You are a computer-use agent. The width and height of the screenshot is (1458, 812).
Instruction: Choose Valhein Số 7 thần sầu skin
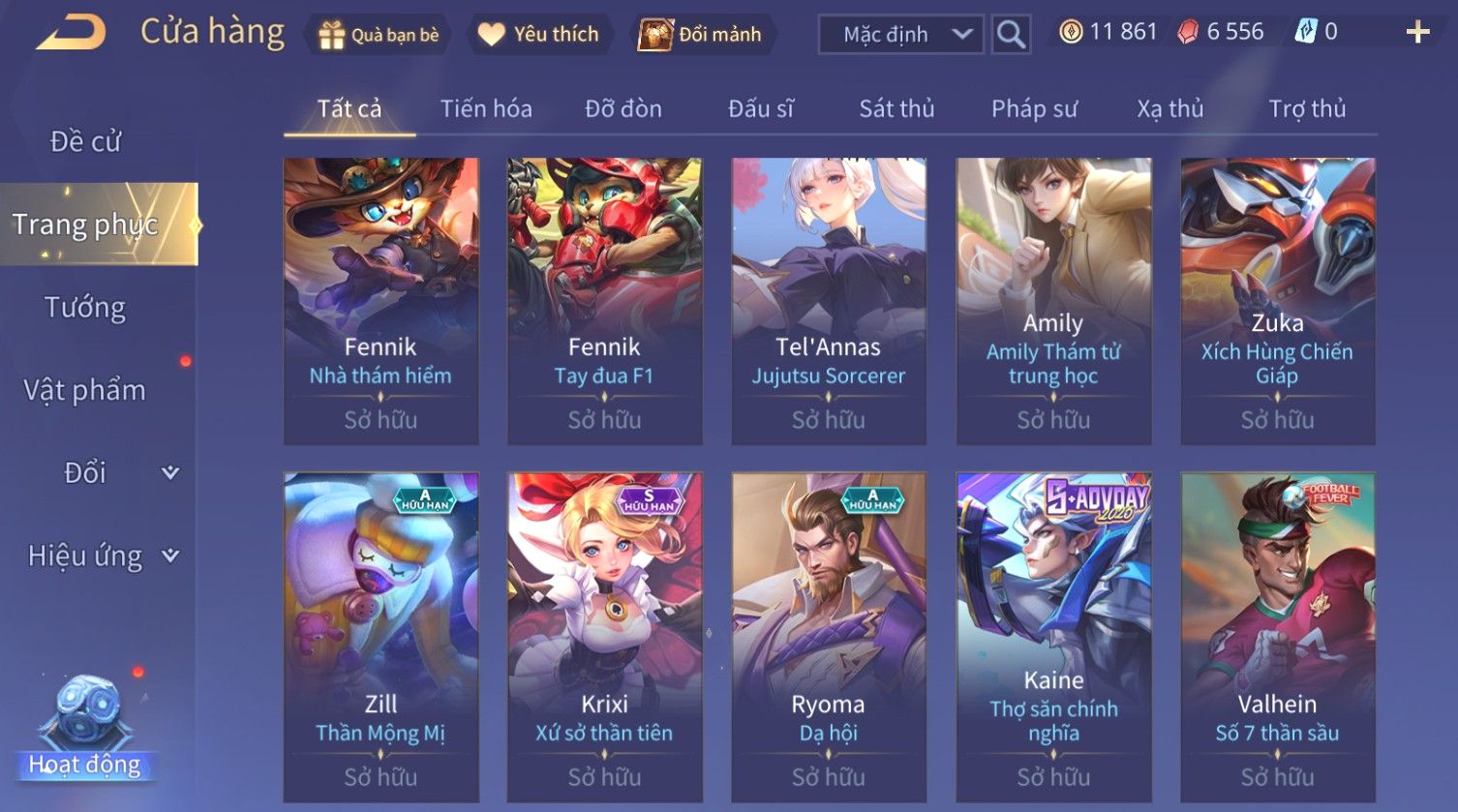tap(1278, 637)
